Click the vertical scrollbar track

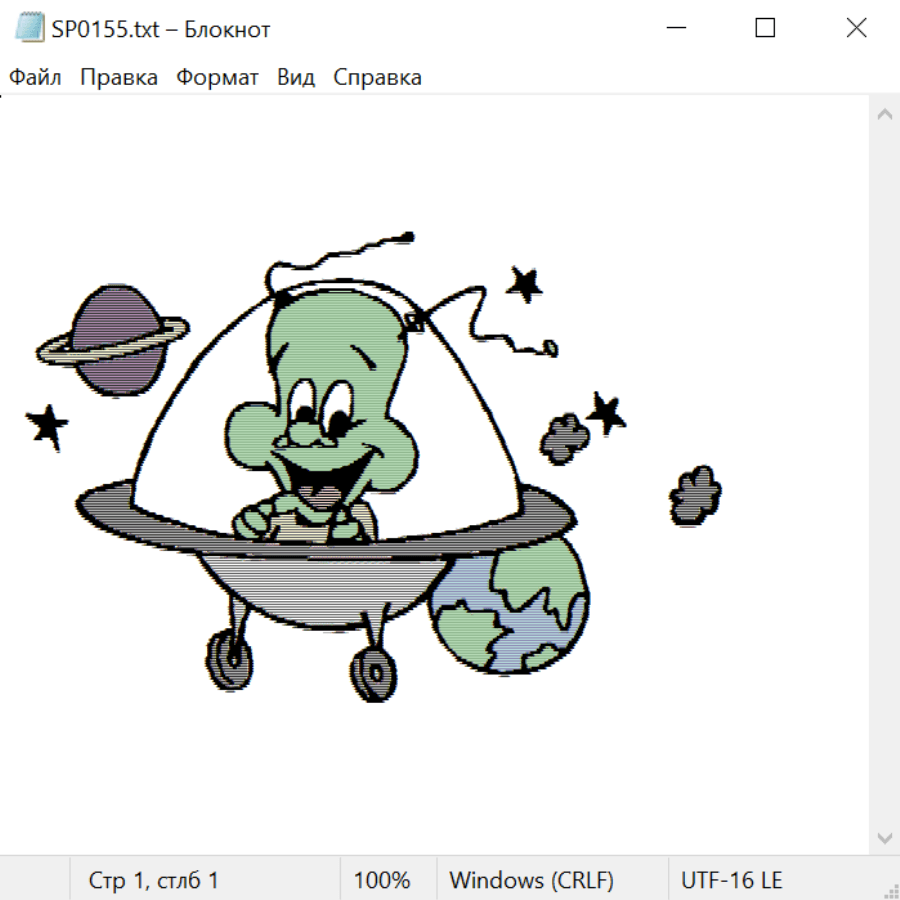[884, 475]
